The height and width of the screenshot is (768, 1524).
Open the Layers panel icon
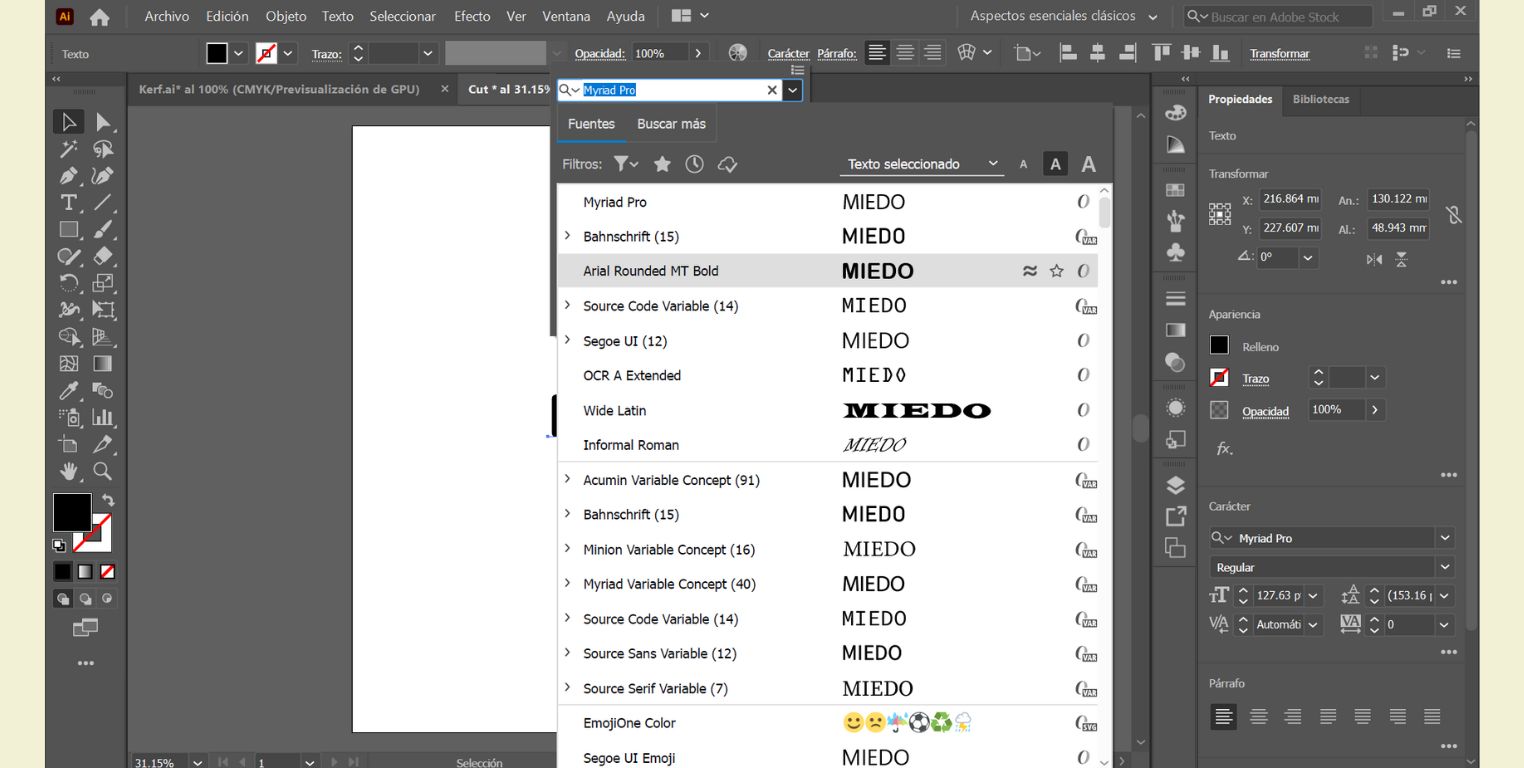pos(1175,486)
